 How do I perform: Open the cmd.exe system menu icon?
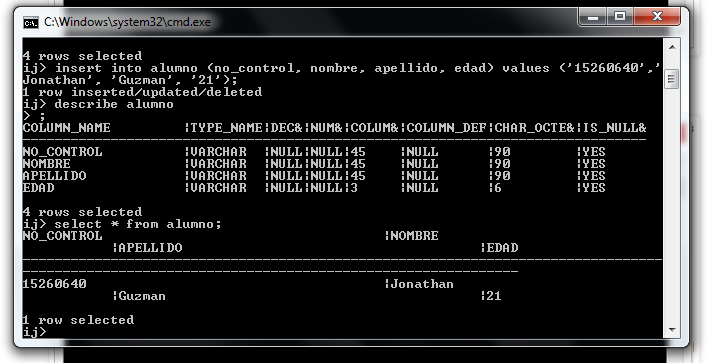pos(31,22)
